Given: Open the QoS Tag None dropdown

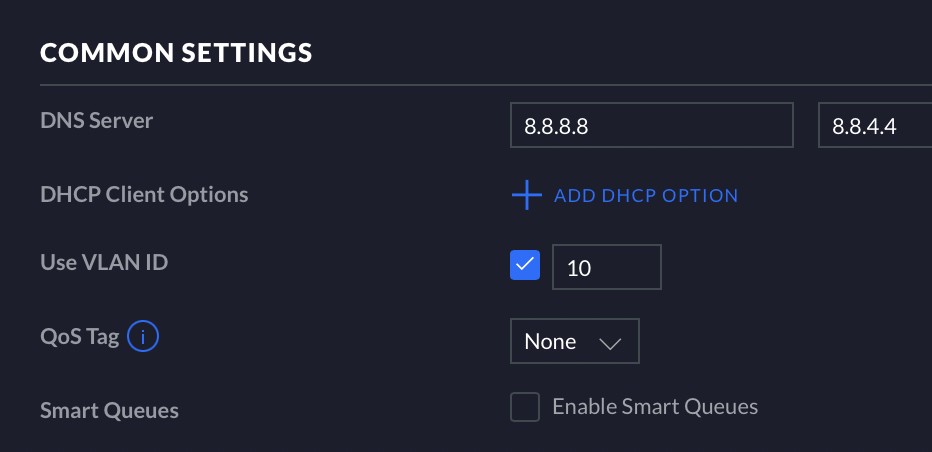Looking at the screenshot, I should [x=575, y=341].
